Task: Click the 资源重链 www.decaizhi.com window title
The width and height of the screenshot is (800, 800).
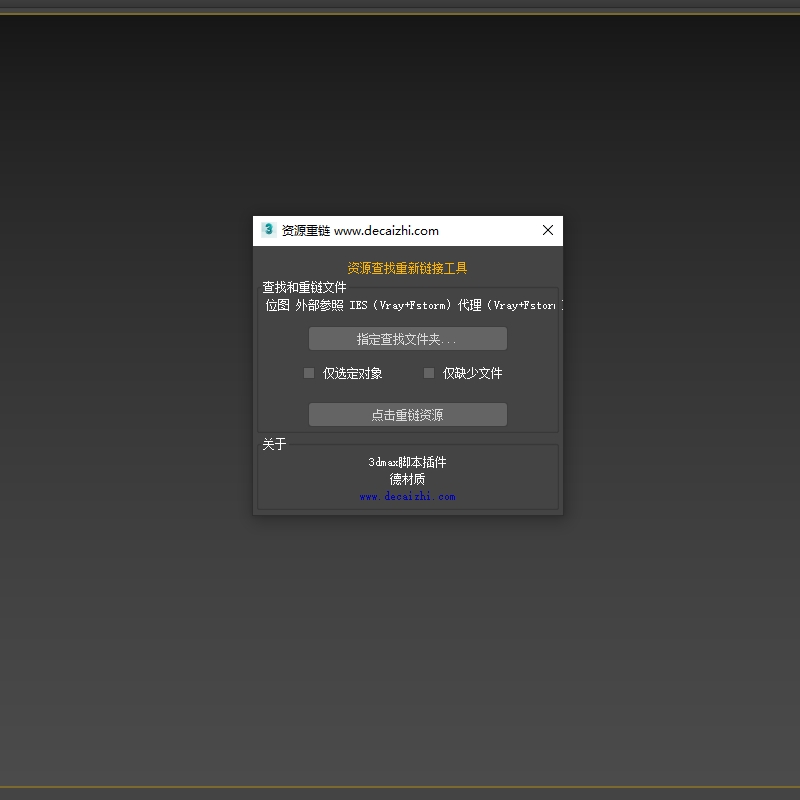Action: (360, 231)
